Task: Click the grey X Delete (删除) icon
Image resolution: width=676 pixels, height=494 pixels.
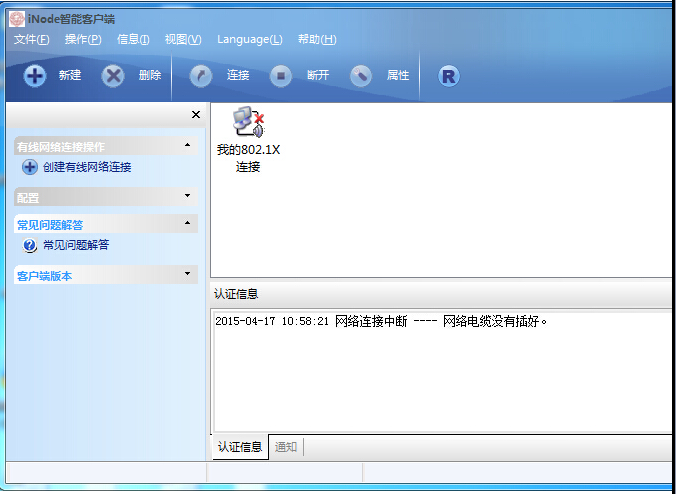Action: click(113, 76)
